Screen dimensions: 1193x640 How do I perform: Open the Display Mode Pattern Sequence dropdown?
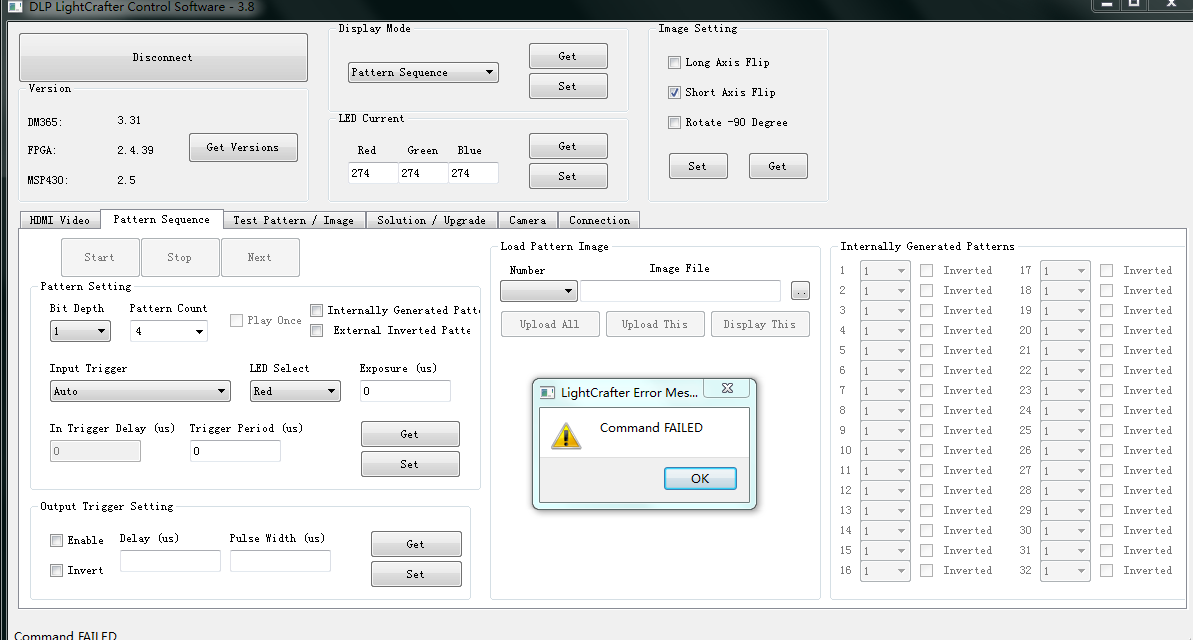pos(423,72)
